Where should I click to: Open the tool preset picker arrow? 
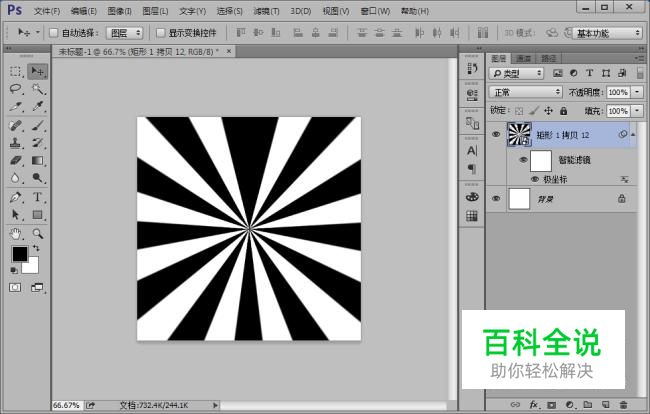click(x=38, y=32)
